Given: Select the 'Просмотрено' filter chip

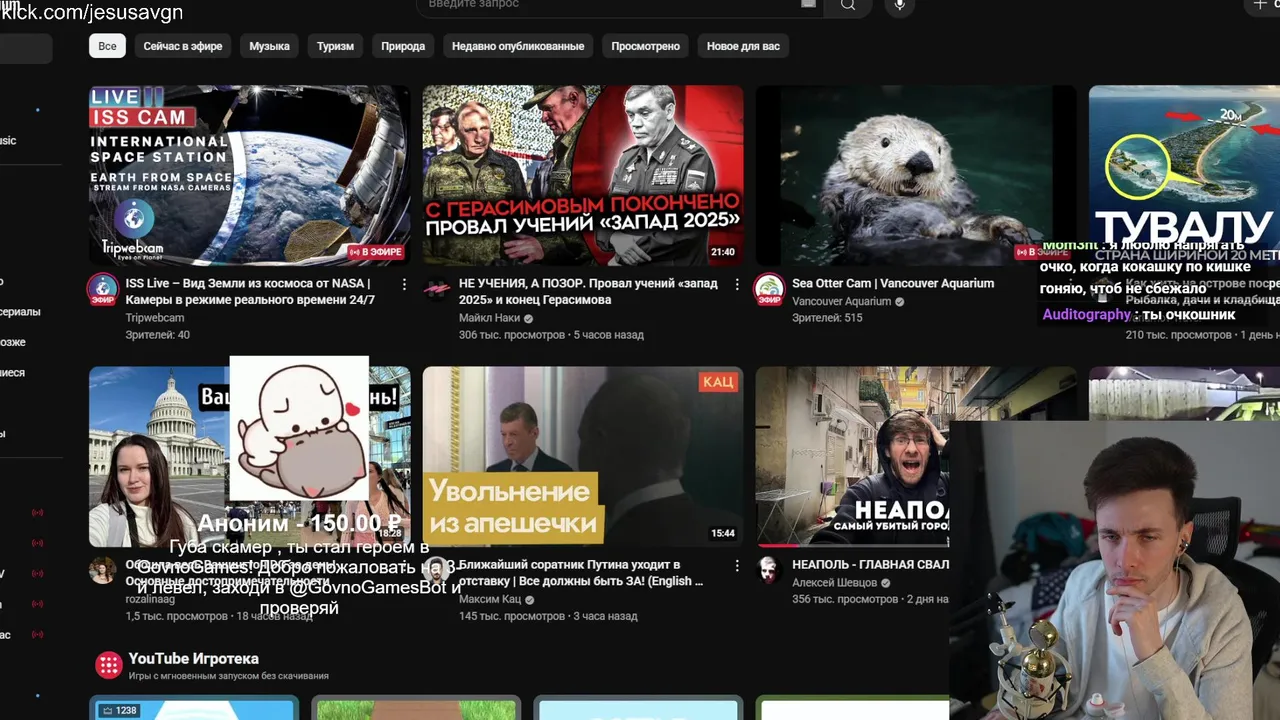Looking at the screenshot, I should pos(645,46).
